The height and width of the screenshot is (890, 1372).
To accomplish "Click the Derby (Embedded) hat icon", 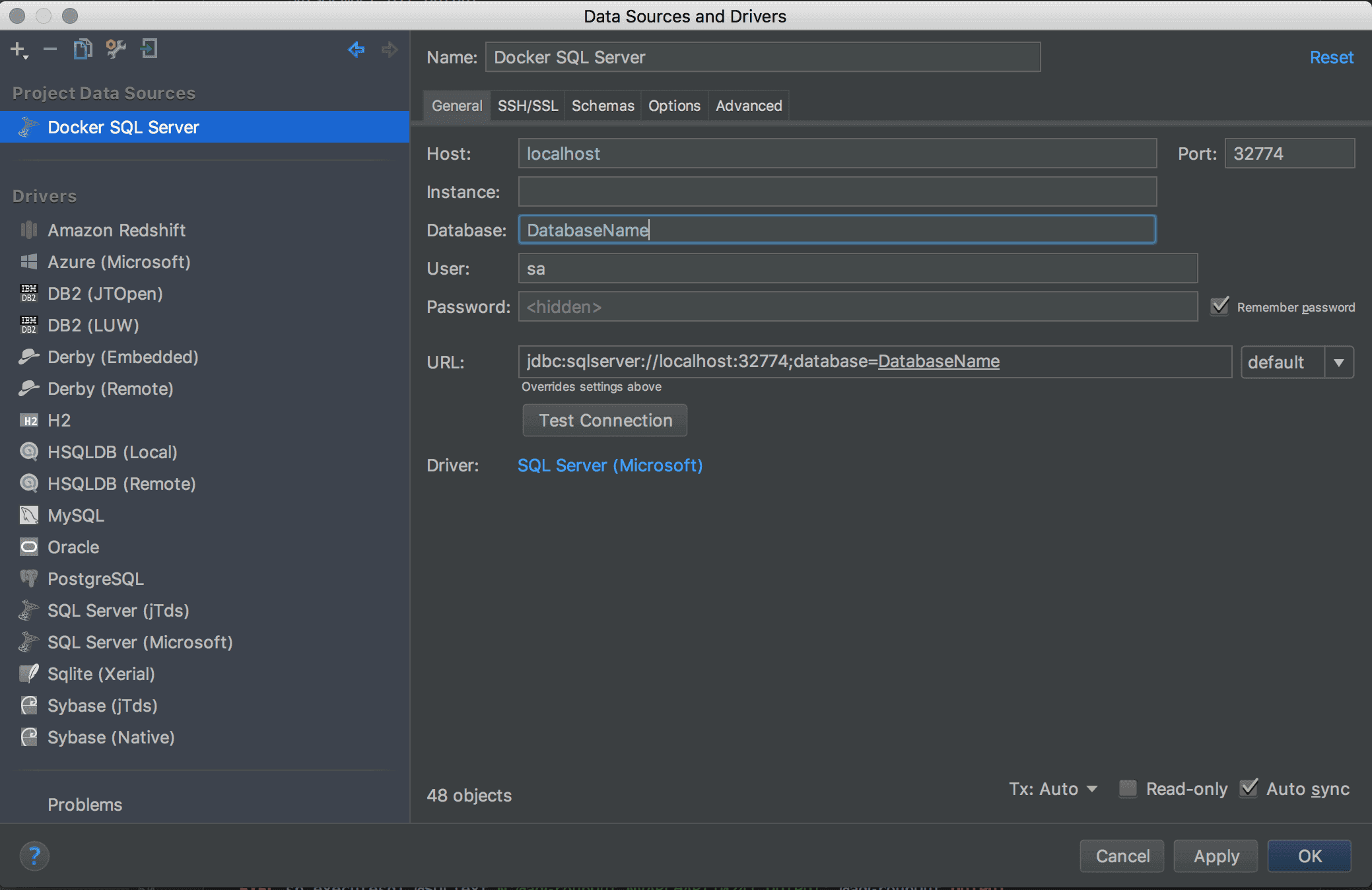I will 29,357.
